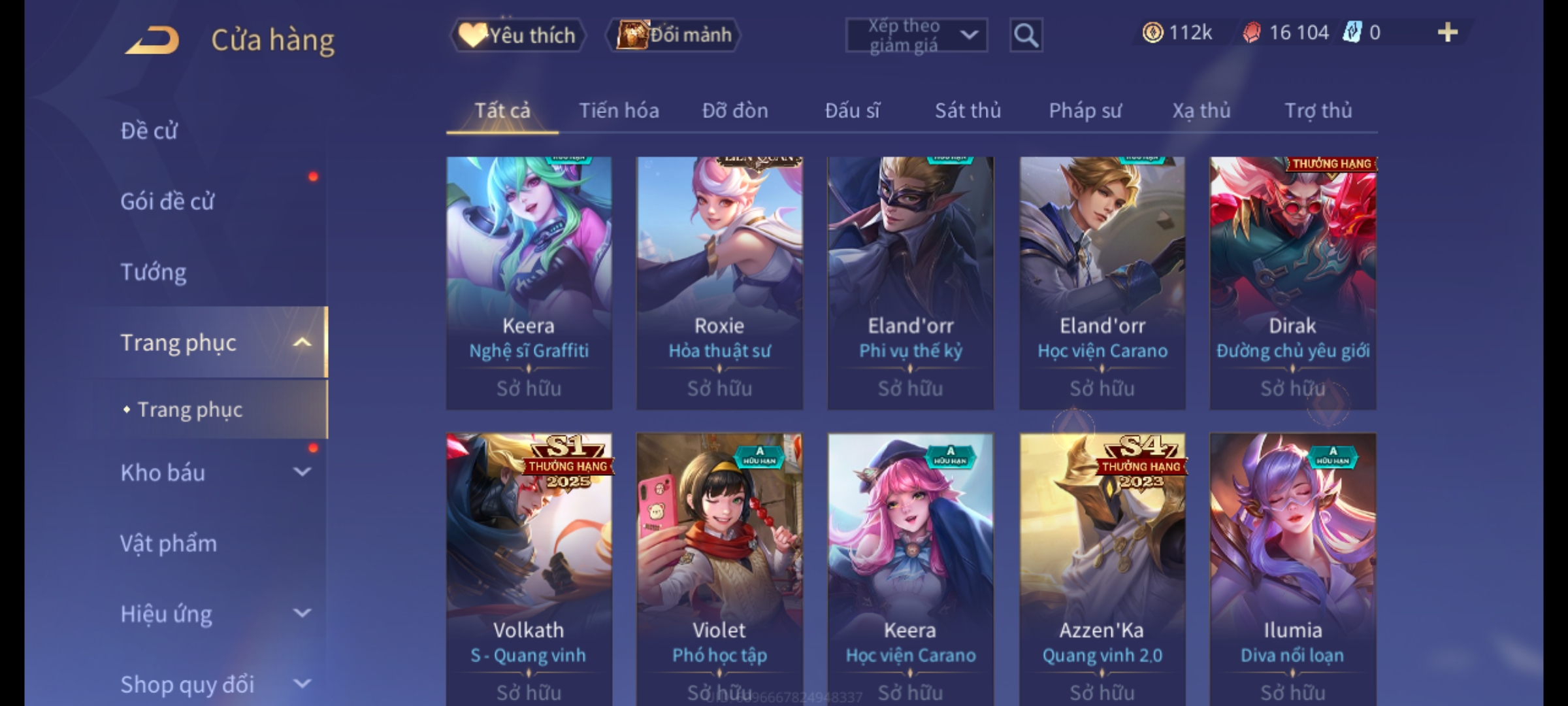Tap the back arrow icon
Screen dimensions: 1568x706
(x=153, y=40)
